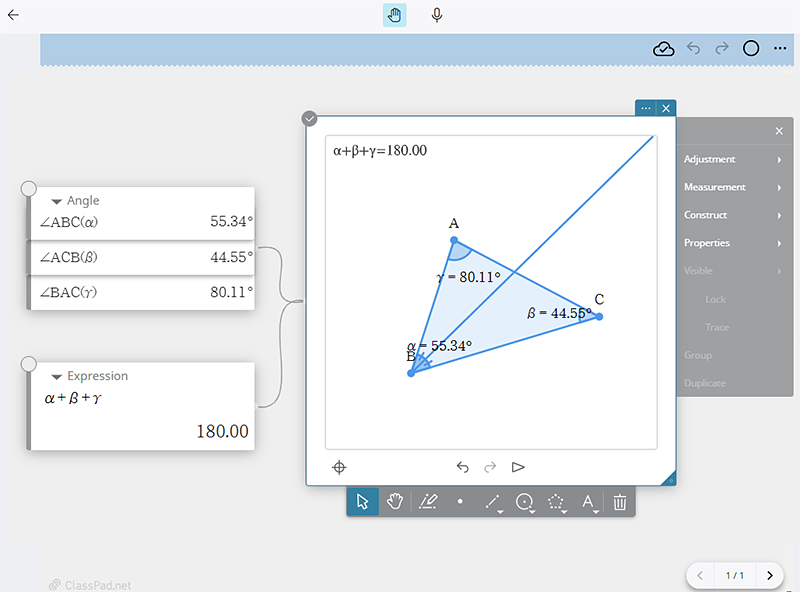Select the hand touch mode icon
This screenshot has width=800, height=592.
[x=394, y=15]
